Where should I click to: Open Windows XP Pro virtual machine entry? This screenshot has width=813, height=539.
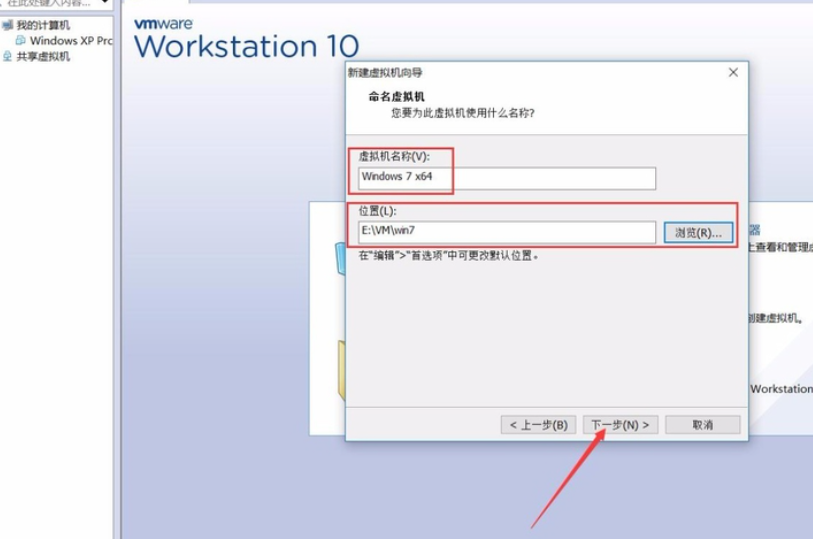click(x=71, y=40)
